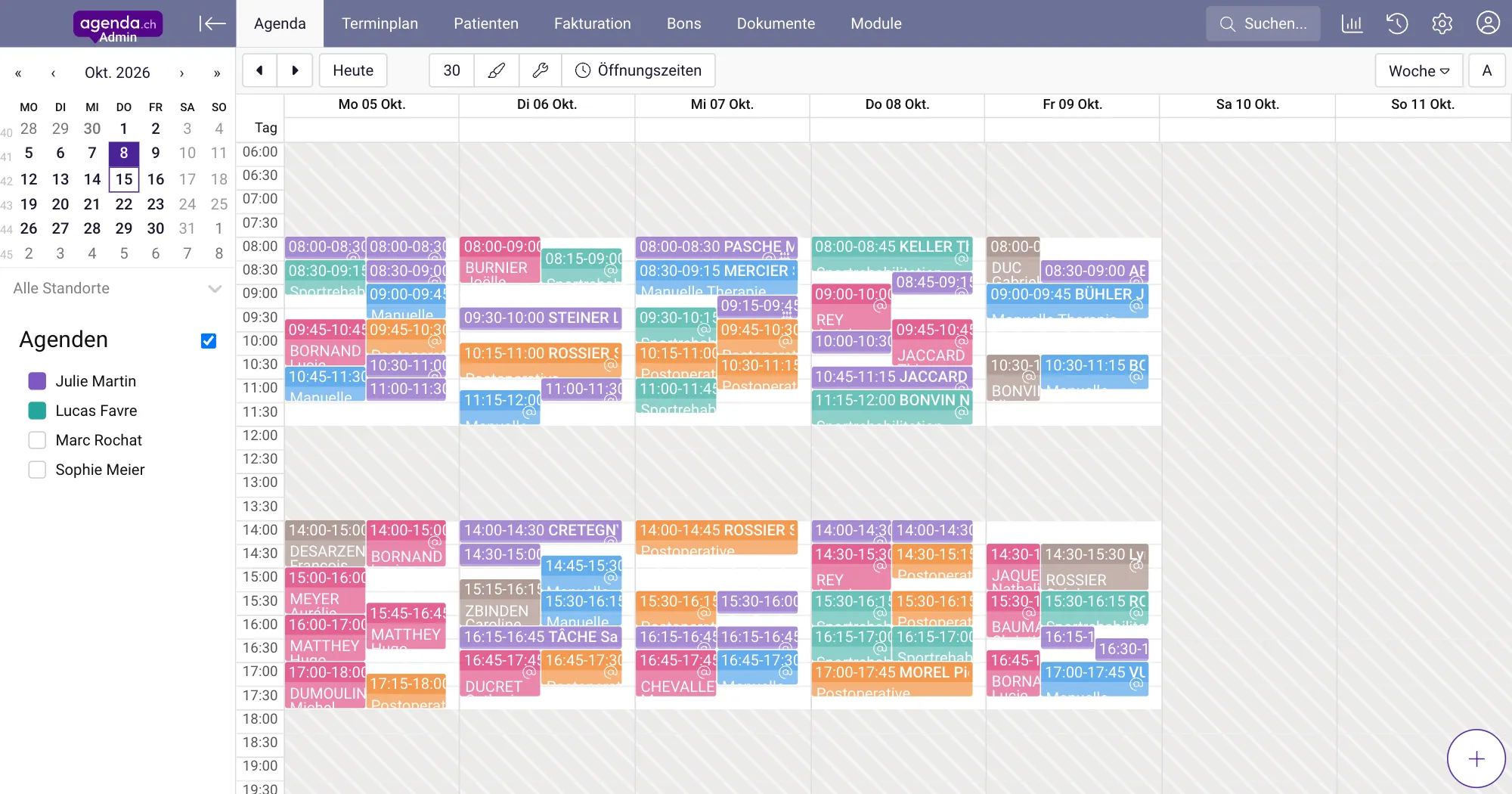Open the statistics chart icon
1512x794 pixels.
1352,23
